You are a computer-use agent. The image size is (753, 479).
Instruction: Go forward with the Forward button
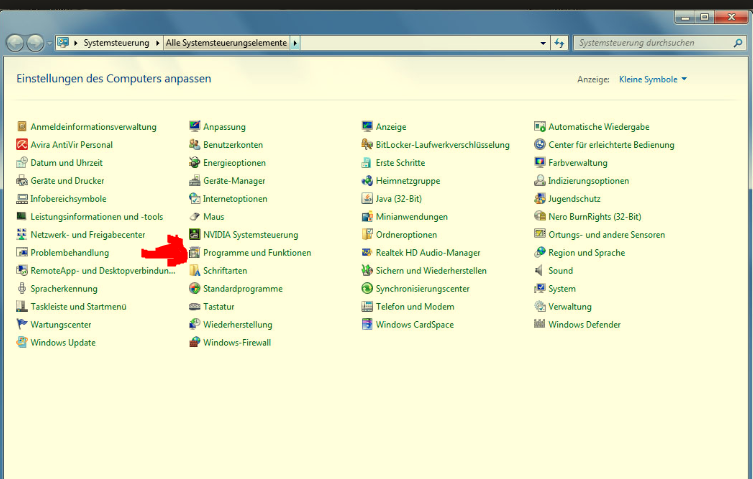(35, 43)
